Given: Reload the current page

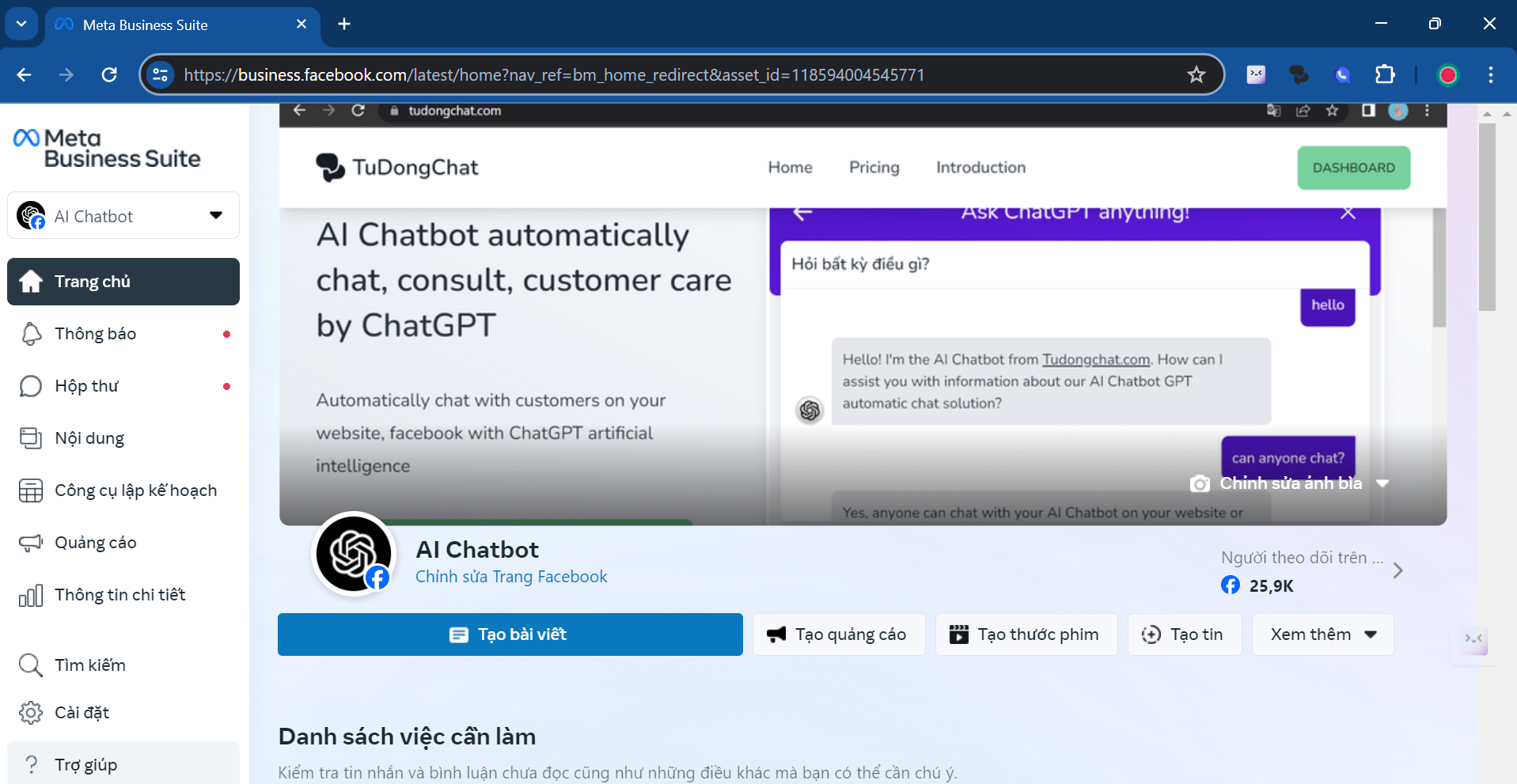Looking at the screenshot, I should pos(109,75).
